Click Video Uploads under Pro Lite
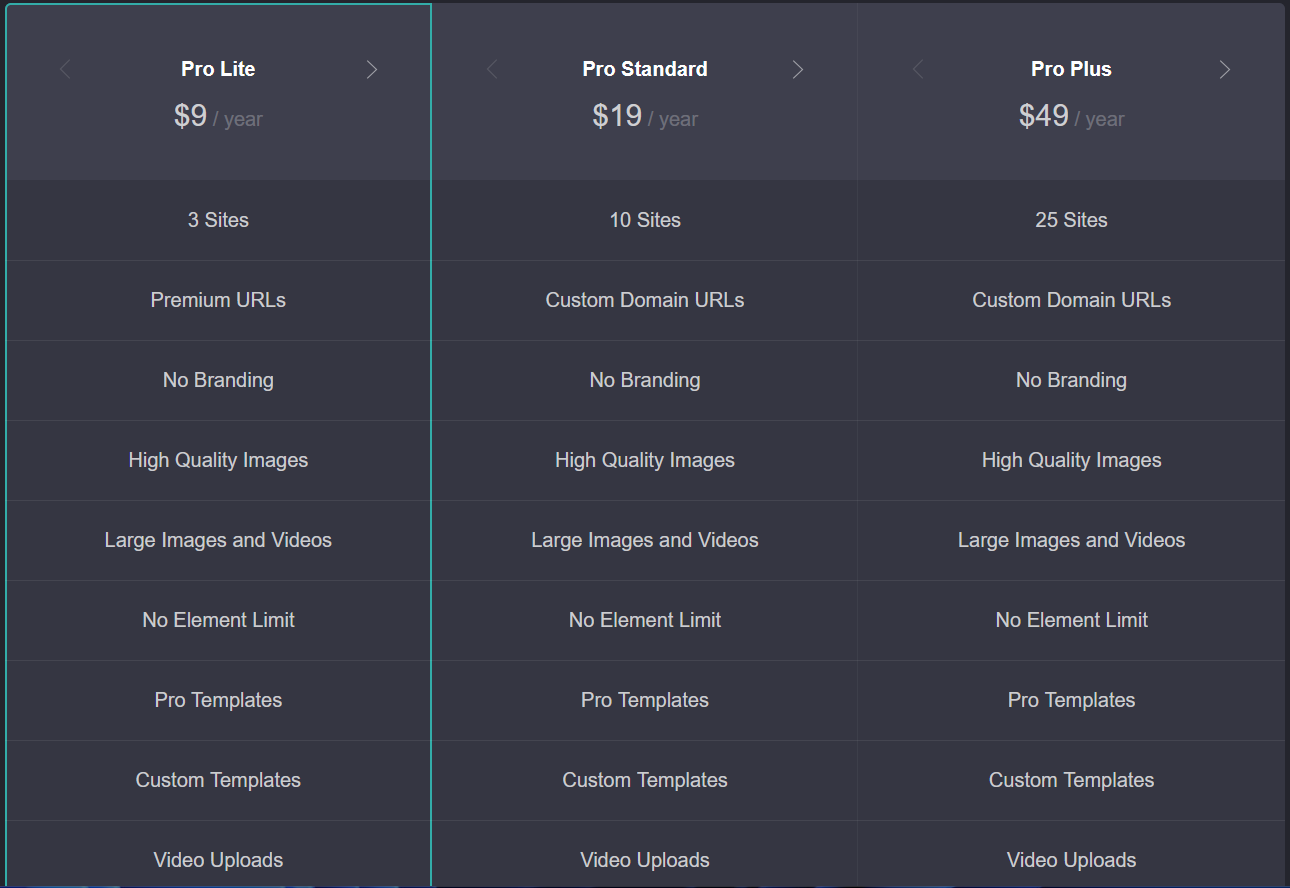1290x888 pixels. tap(218, 860)
